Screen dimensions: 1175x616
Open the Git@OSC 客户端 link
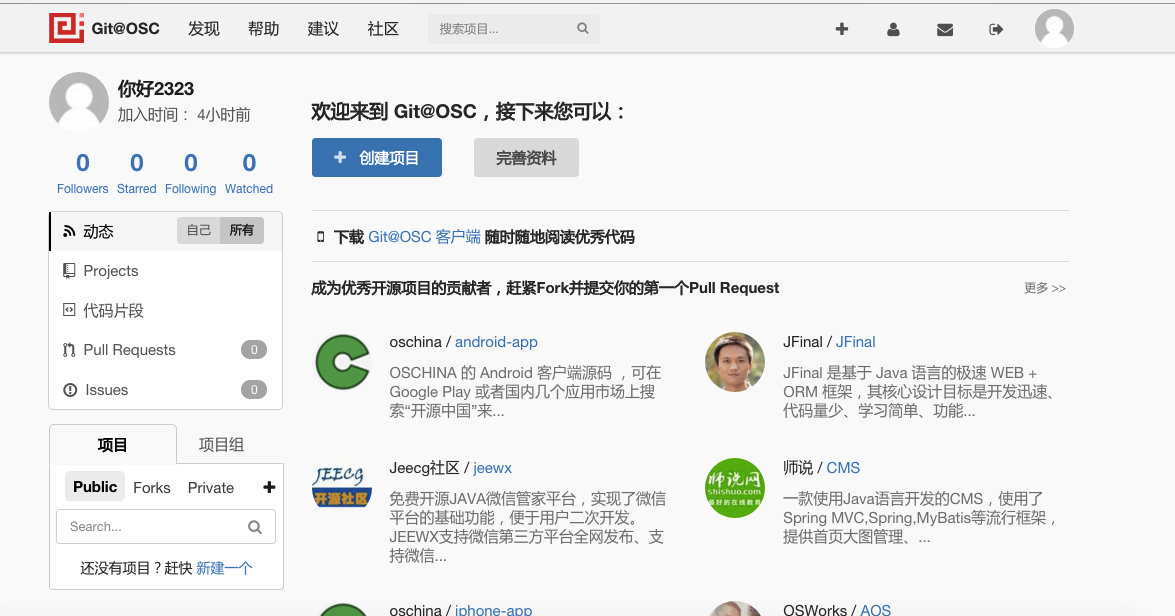pyautogui.click(x=424, y=237)
